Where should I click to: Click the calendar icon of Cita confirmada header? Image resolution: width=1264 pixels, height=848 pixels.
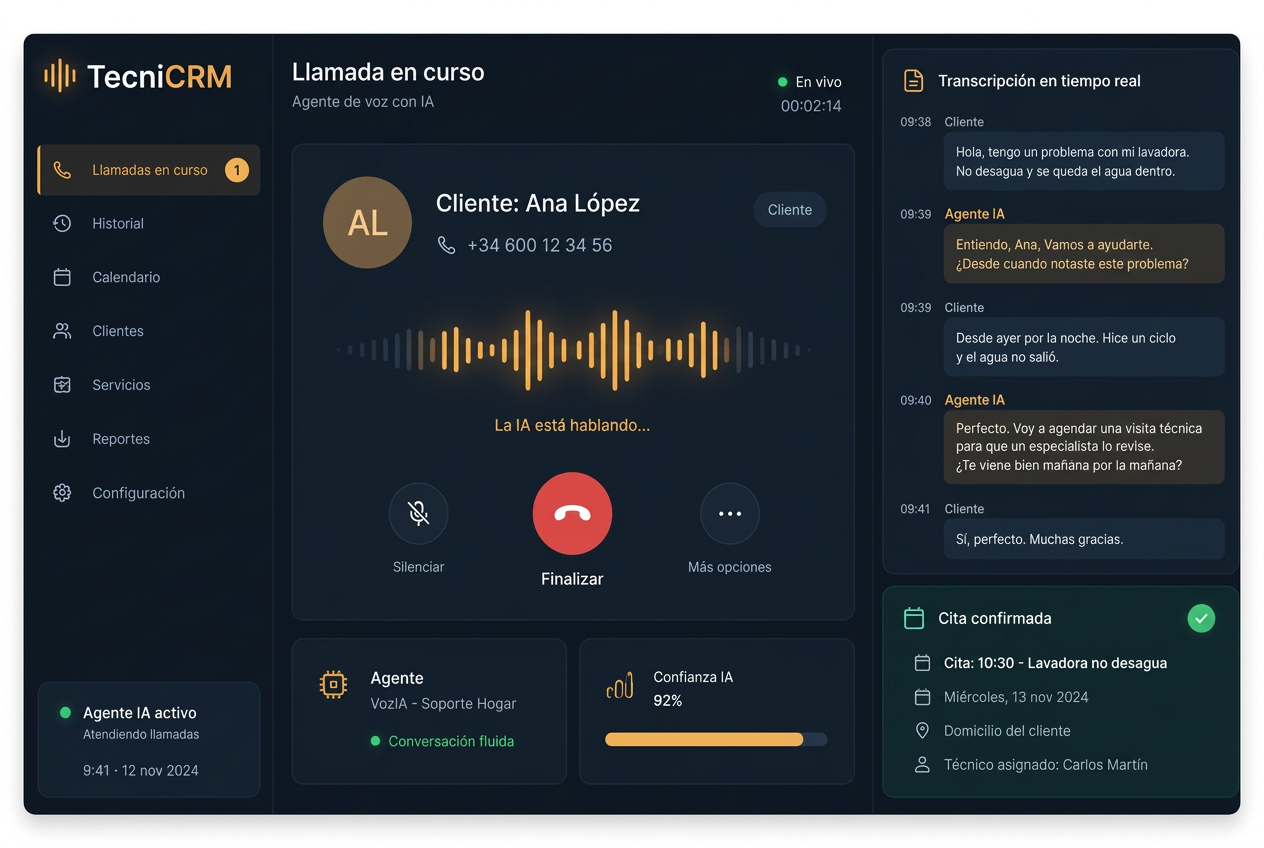[x=913, y=619]
